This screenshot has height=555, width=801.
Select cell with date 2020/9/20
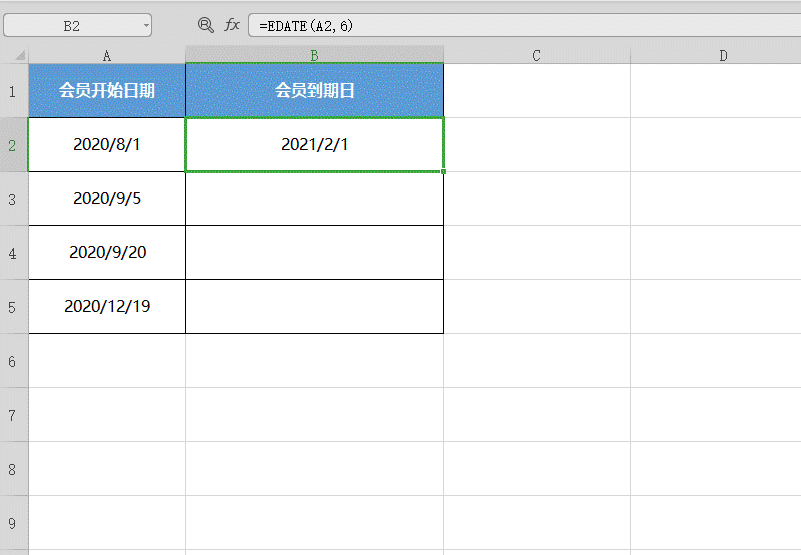point(107,252)
